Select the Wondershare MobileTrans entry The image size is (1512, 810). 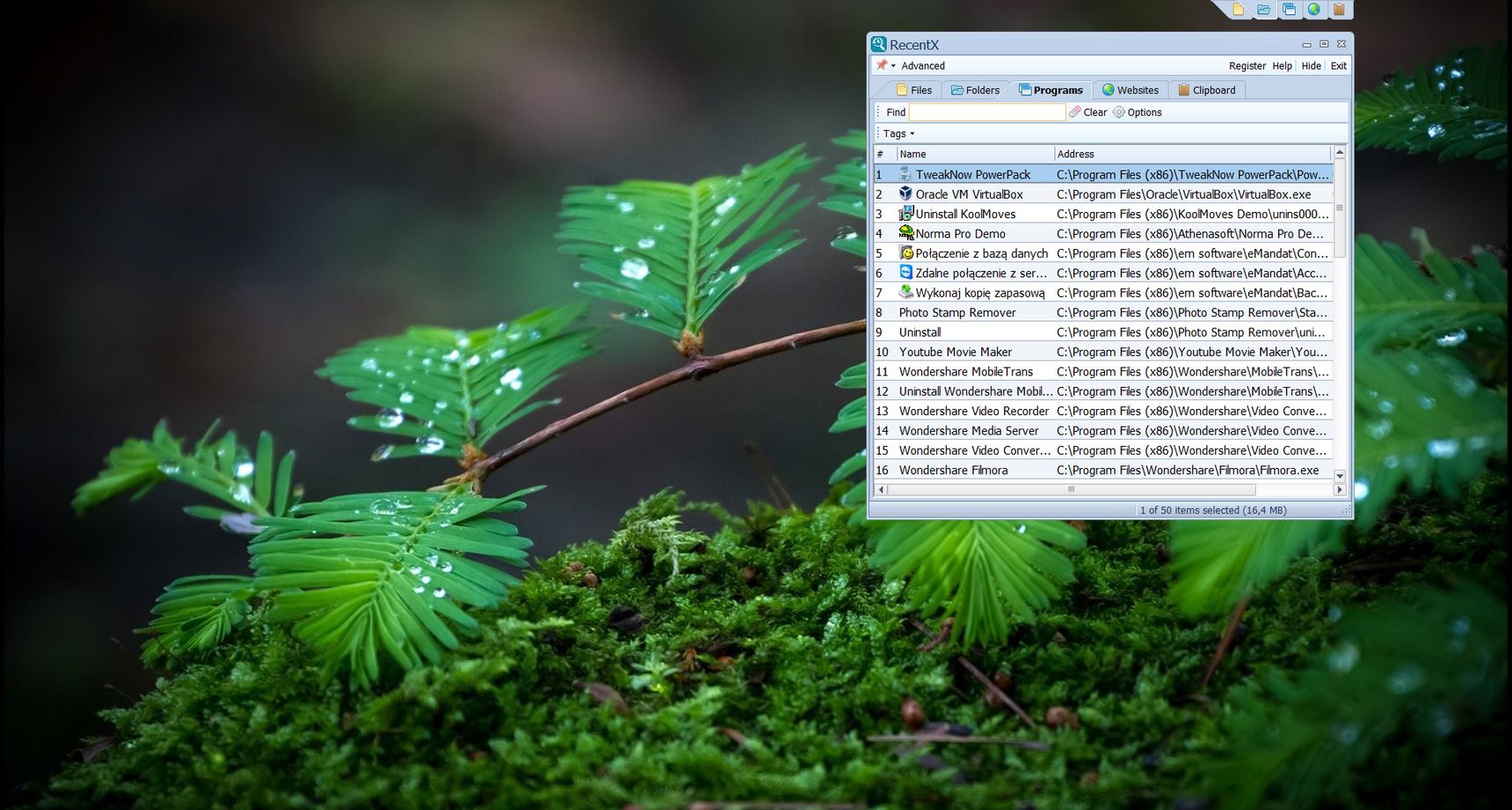point(1103,372)
